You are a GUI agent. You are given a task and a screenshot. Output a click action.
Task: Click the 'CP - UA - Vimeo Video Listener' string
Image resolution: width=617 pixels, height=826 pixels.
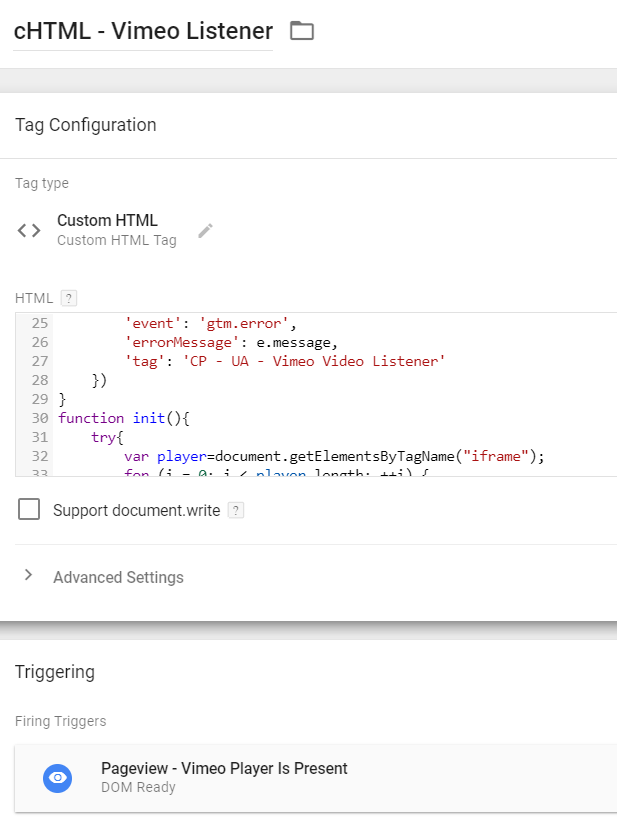click(312, 361)
